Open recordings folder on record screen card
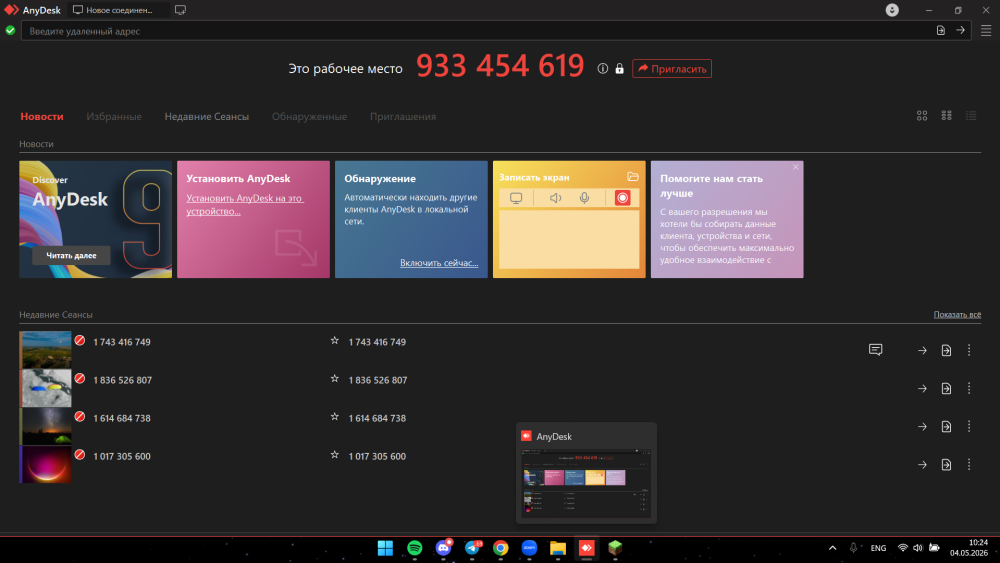 (x=633, y=177)
